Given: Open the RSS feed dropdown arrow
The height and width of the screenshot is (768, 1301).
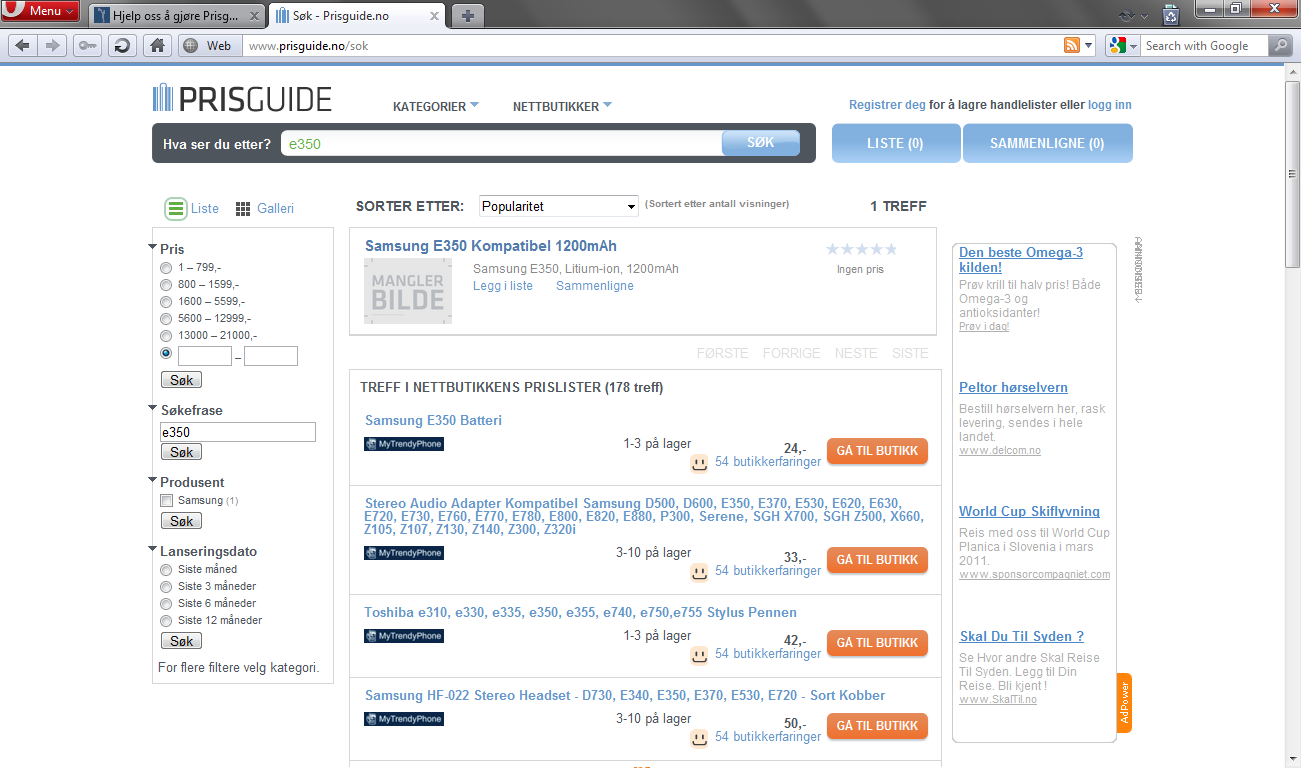Looking at the screenshot, I should click(x=1088, y=46).
